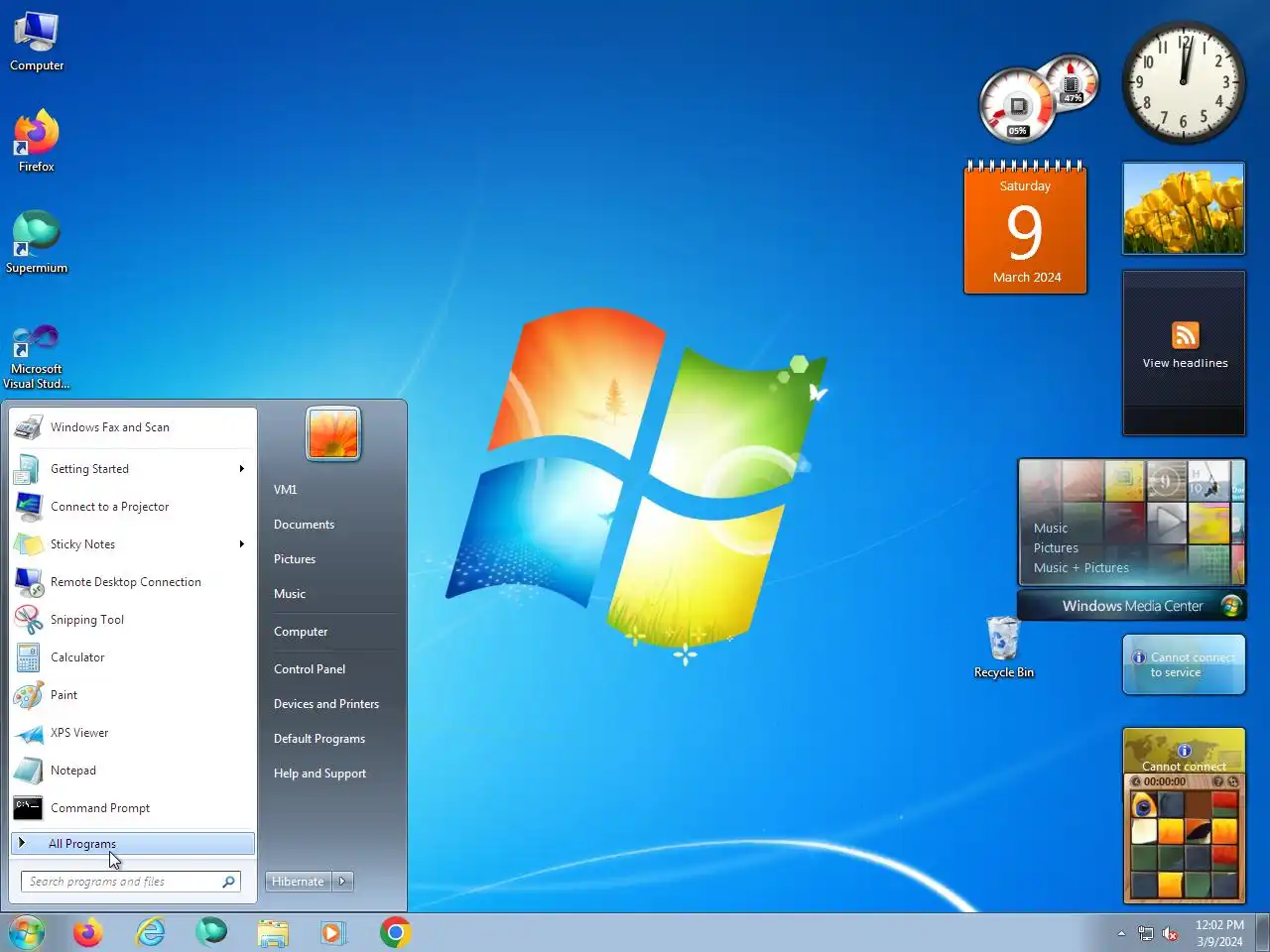Click the Getting Started menu entry
The image size is (1270, 952).
(133, 469)
